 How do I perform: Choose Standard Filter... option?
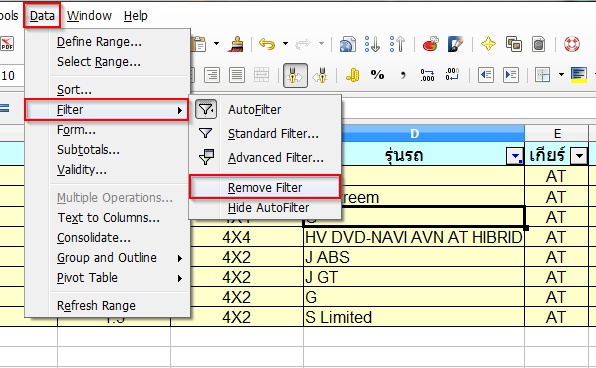coord(265,134)
